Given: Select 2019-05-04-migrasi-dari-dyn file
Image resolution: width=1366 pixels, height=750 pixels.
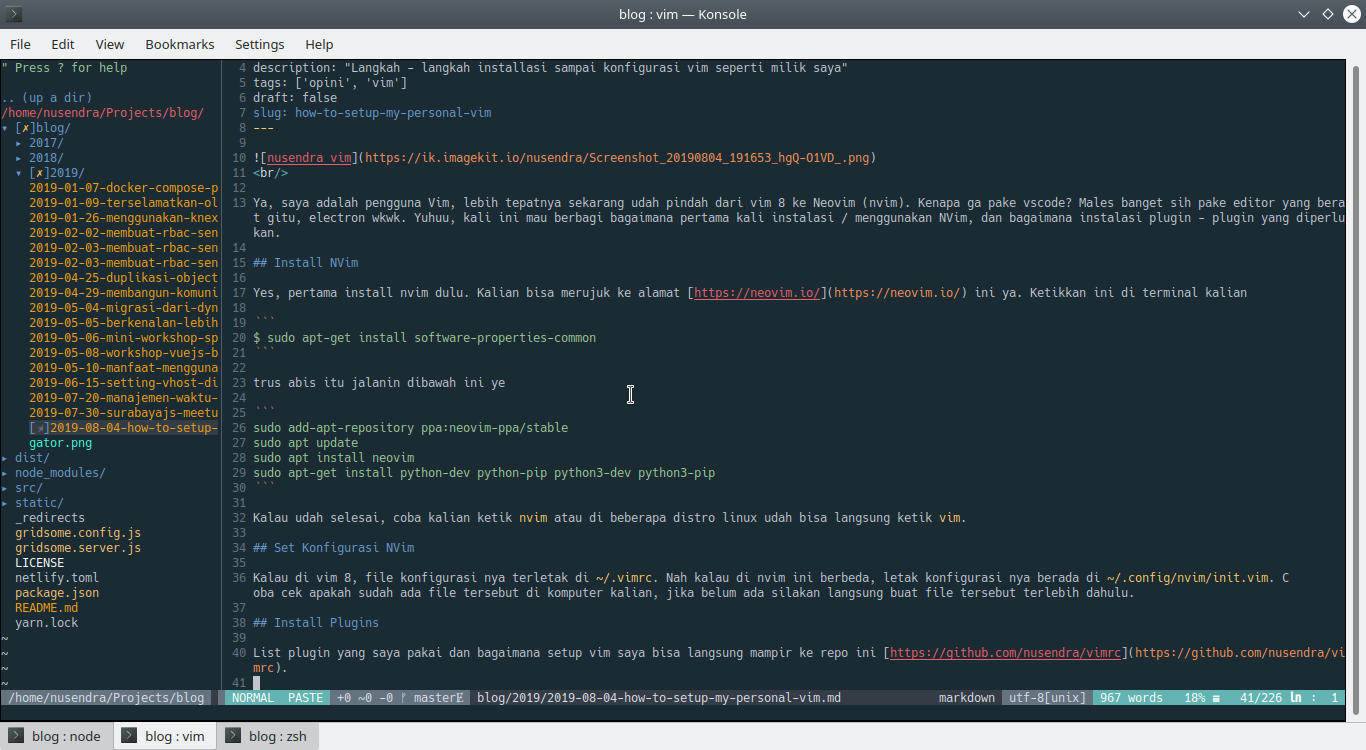Looking at the screenshot, I should pyautogui.click(x=124, y=308).
